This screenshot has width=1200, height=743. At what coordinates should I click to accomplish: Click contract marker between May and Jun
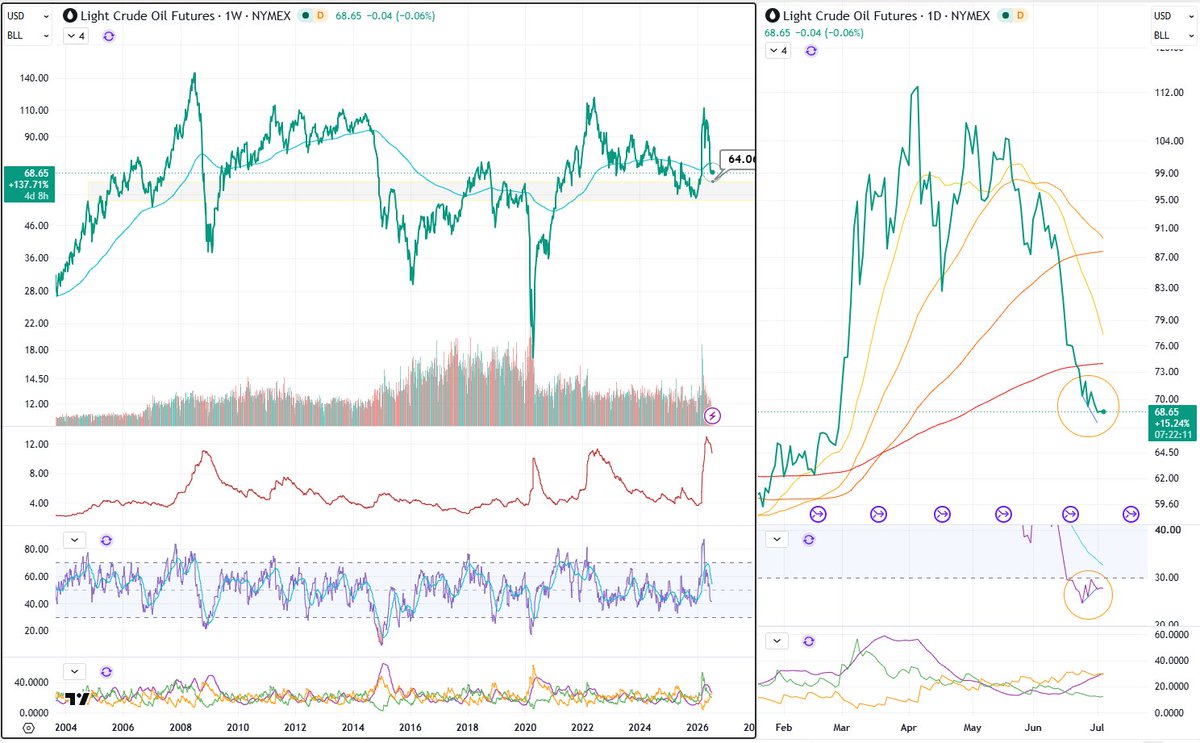click(1004, 514)
